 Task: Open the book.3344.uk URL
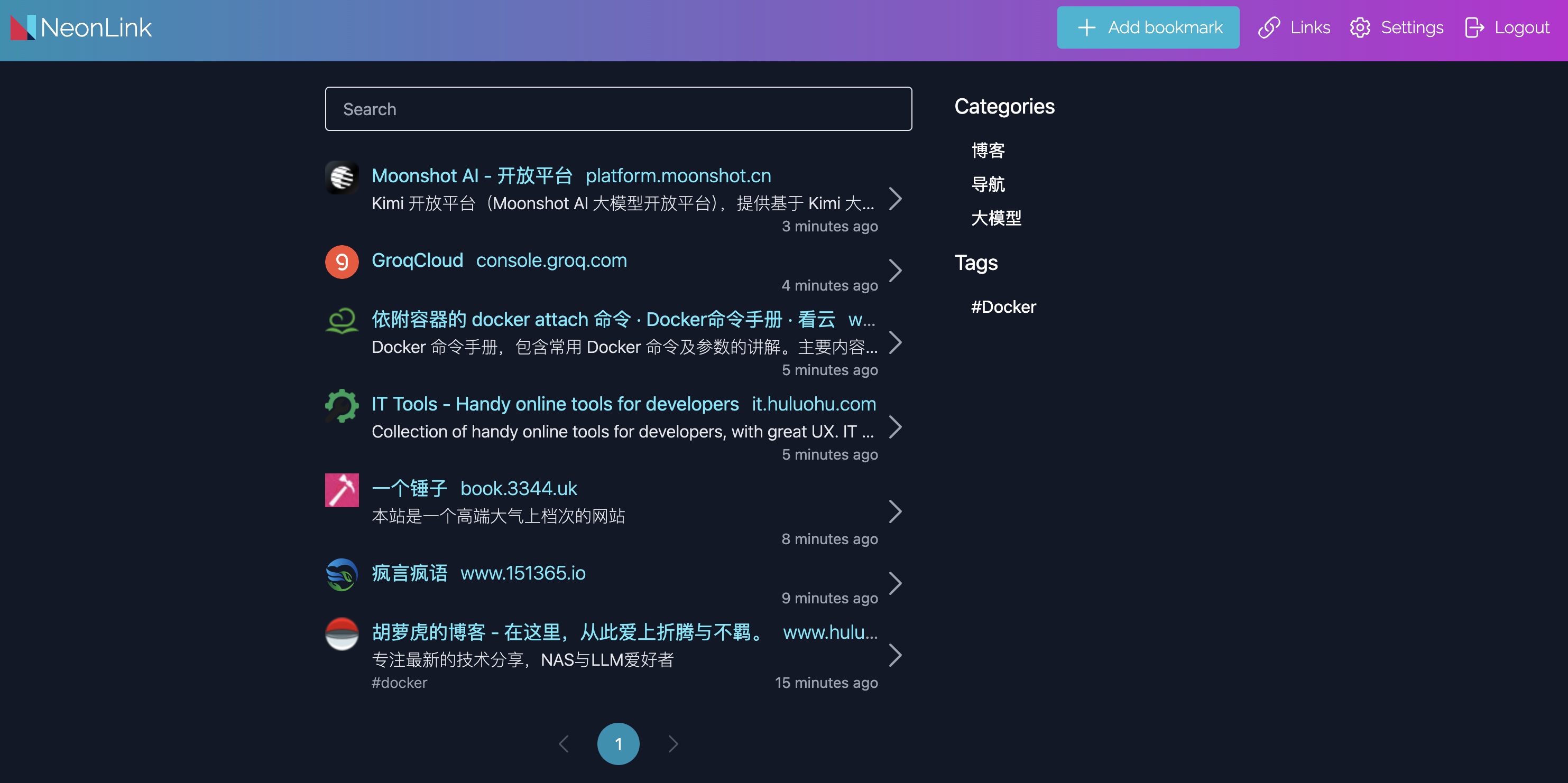pyautogui.click(x=519, y=489)
